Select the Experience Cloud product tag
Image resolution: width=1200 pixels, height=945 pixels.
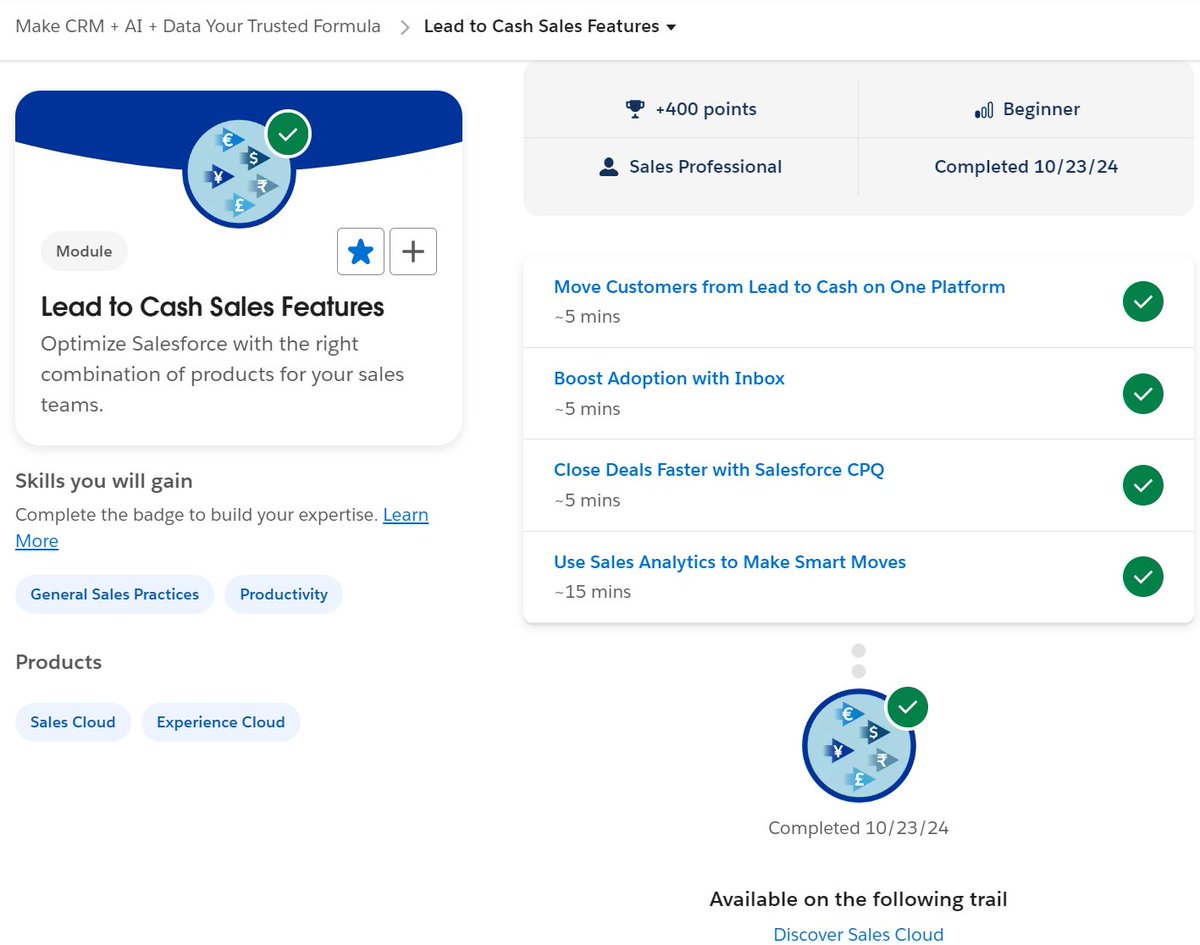(221, 722)
